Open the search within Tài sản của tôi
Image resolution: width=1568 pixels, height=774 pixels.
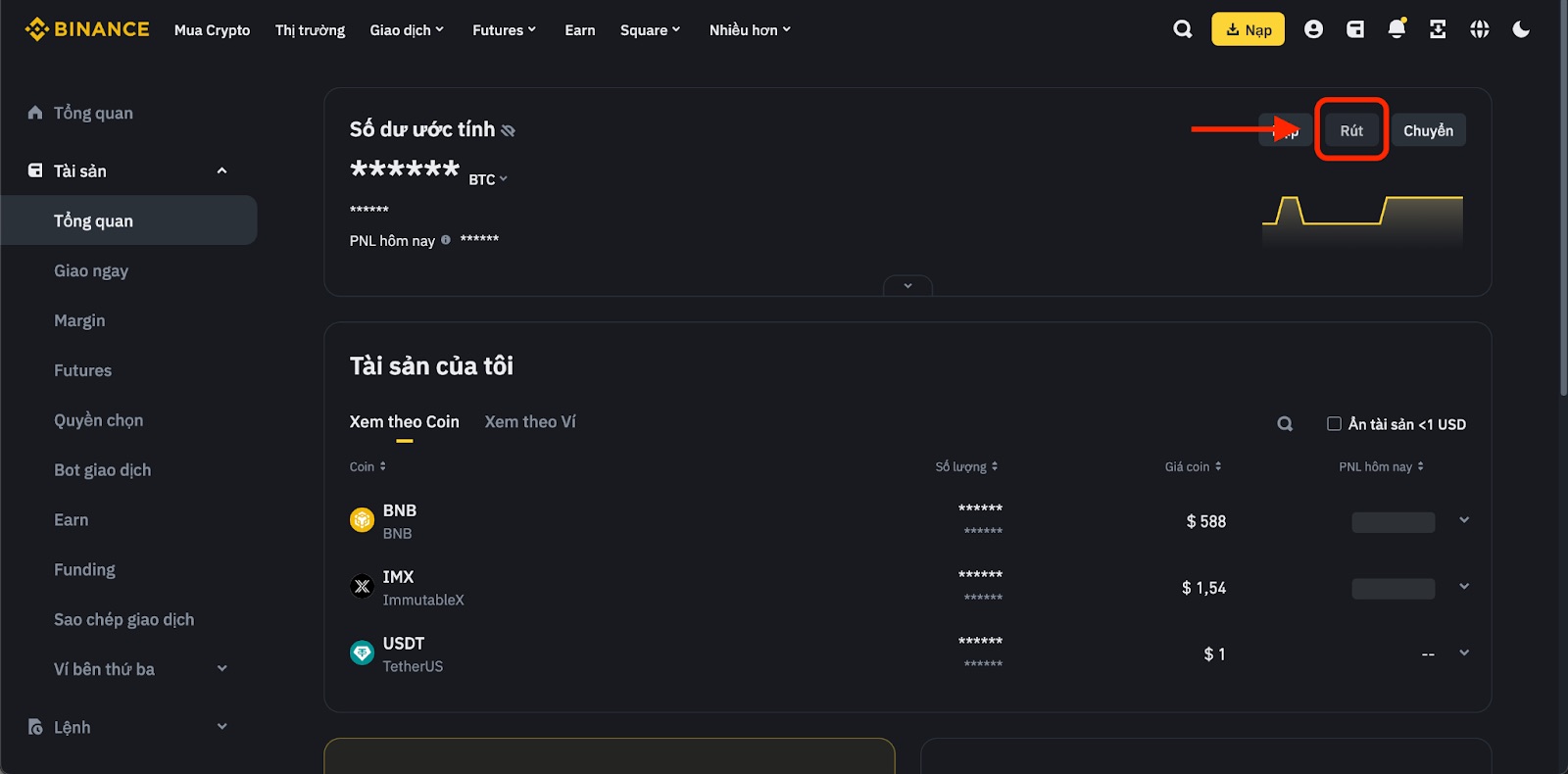pos(1284,423)
